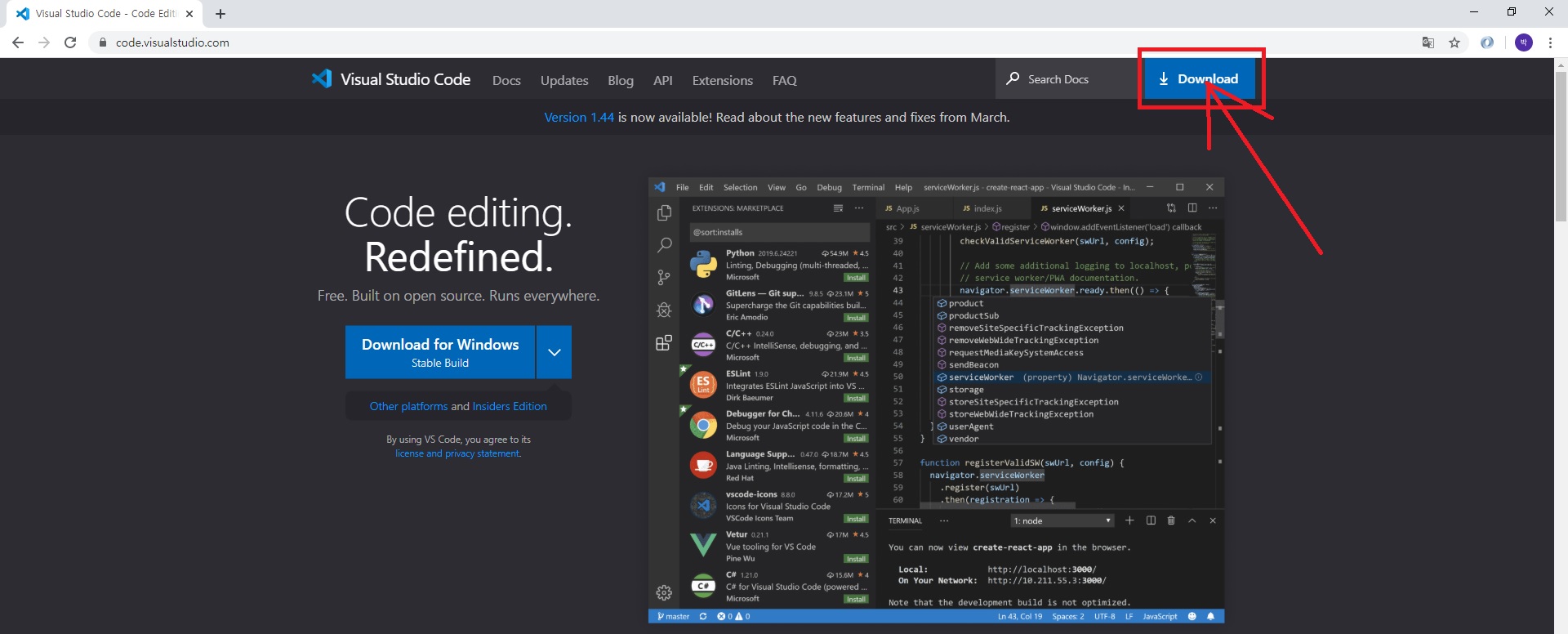The width and height of the screenshot is (1568, 634).
Task: Bookmark this page with the star
Action: (1454, 42)
